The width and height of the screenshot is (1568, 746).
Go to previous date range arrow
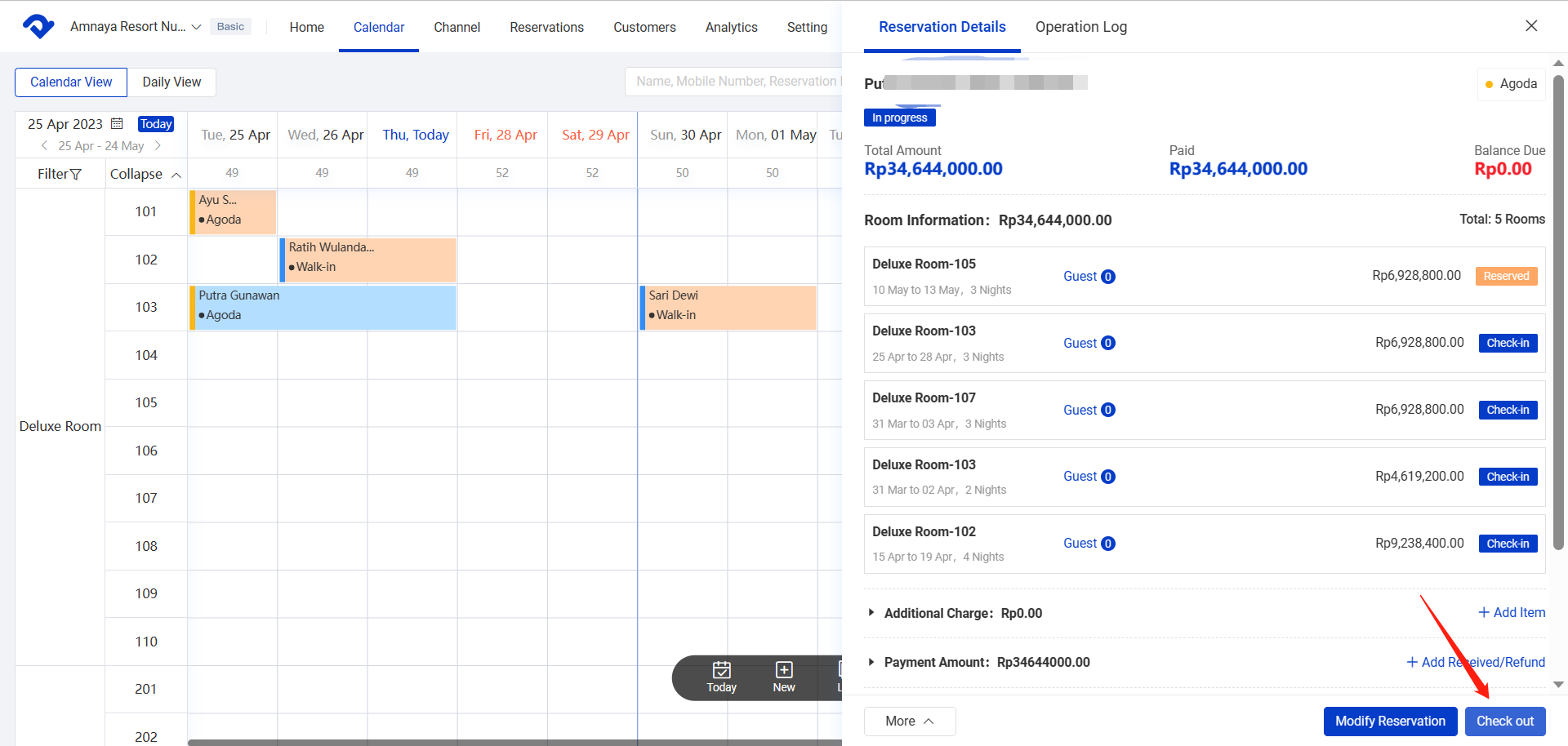pos(44,146)
